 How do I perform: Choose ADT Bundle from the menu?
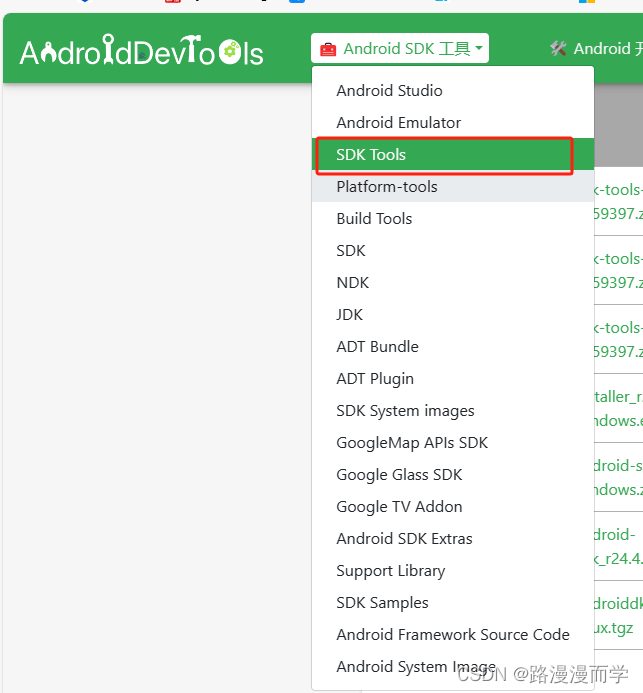point(453,347)
